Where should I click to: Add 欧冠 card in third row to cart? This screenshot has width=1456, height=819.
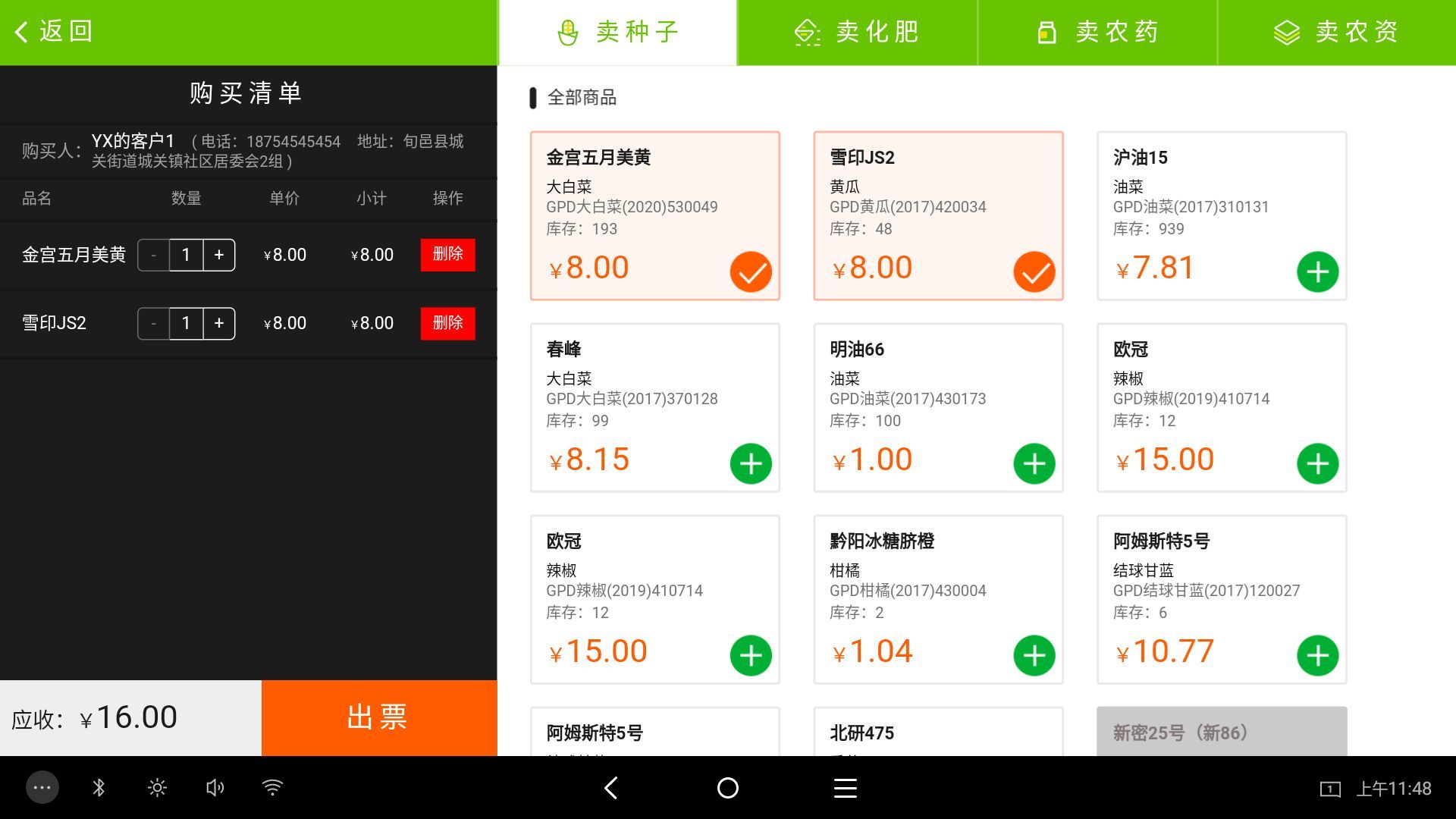point(751,655)
